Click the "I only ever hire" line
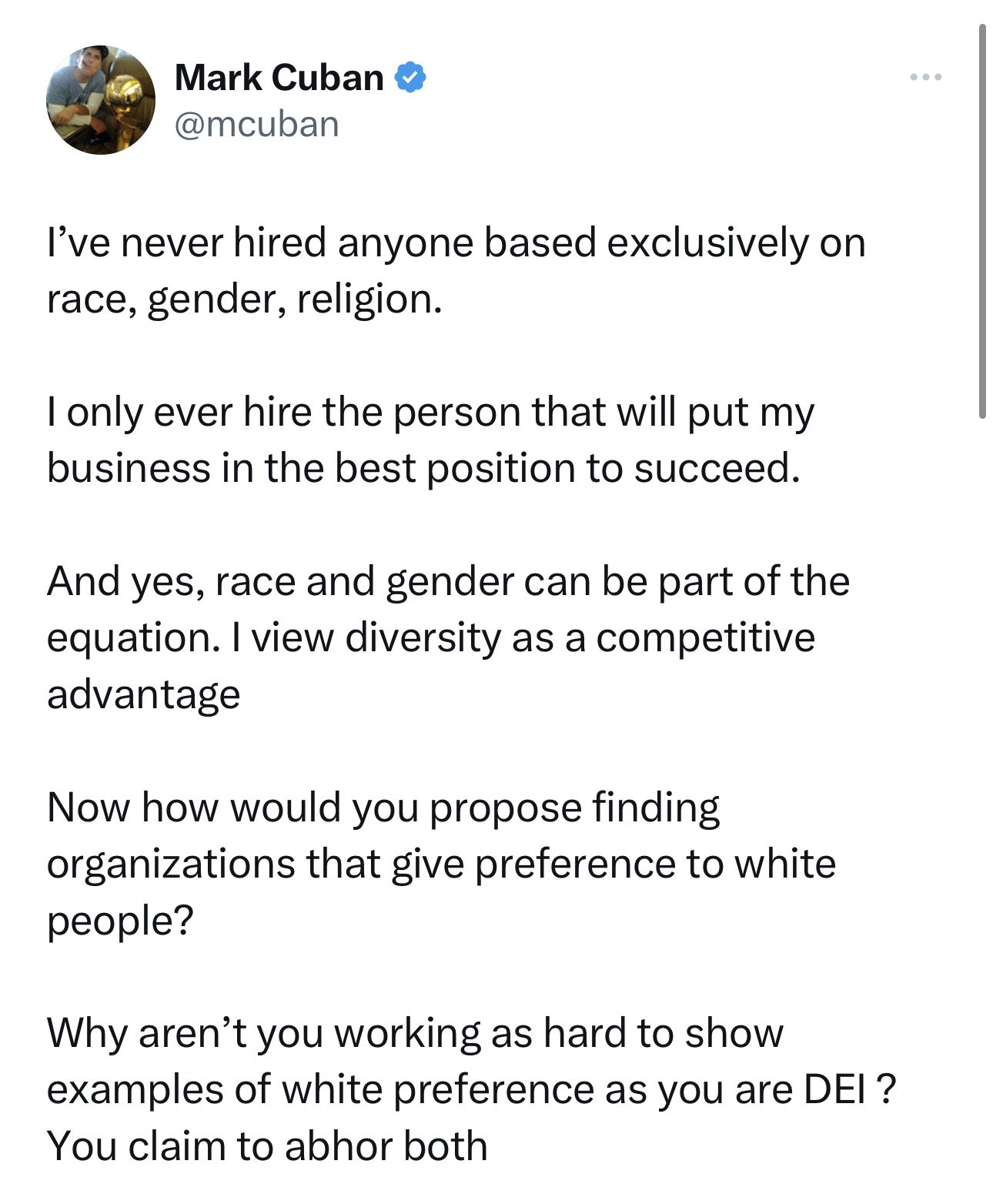The image size is (993, 1204). pyautogui.click(x=430, y=412)
